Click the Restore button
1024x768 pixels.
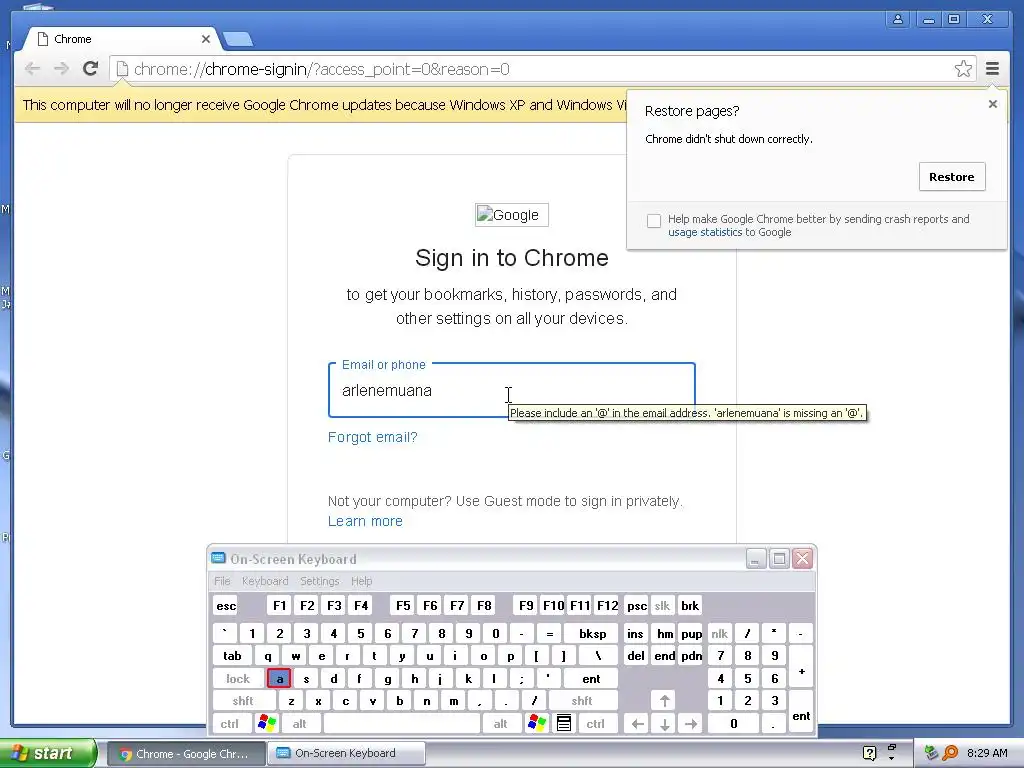tap(952, 177)
